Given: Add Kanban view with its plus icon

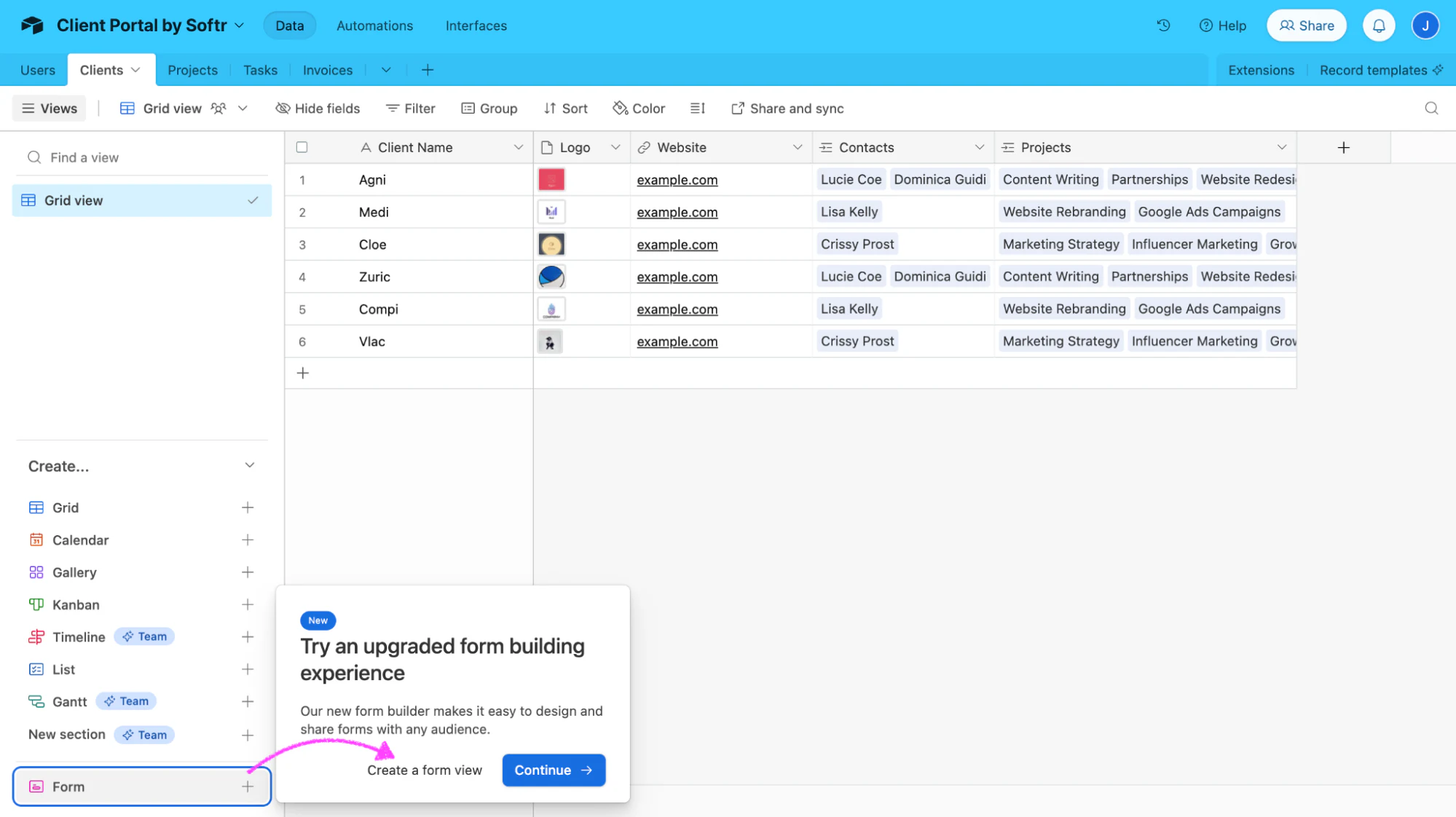Looking at the screenshot, I should click(x=248, y=604).
